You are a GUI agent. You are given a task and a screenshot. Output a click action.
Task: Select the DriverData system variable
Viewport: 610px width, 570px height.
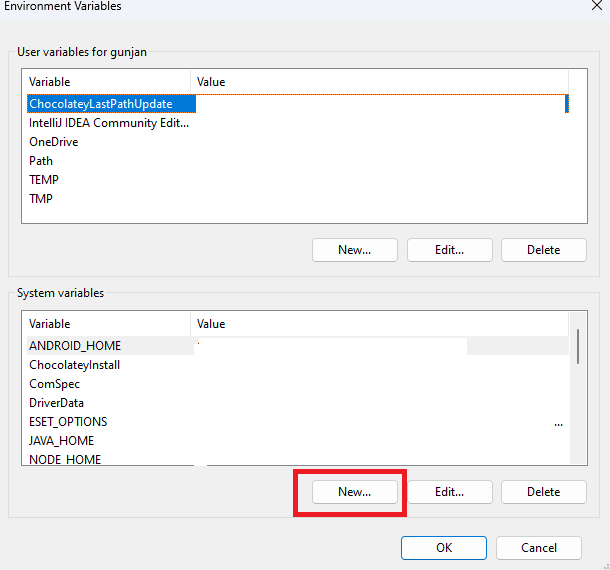tap(298, 403)
